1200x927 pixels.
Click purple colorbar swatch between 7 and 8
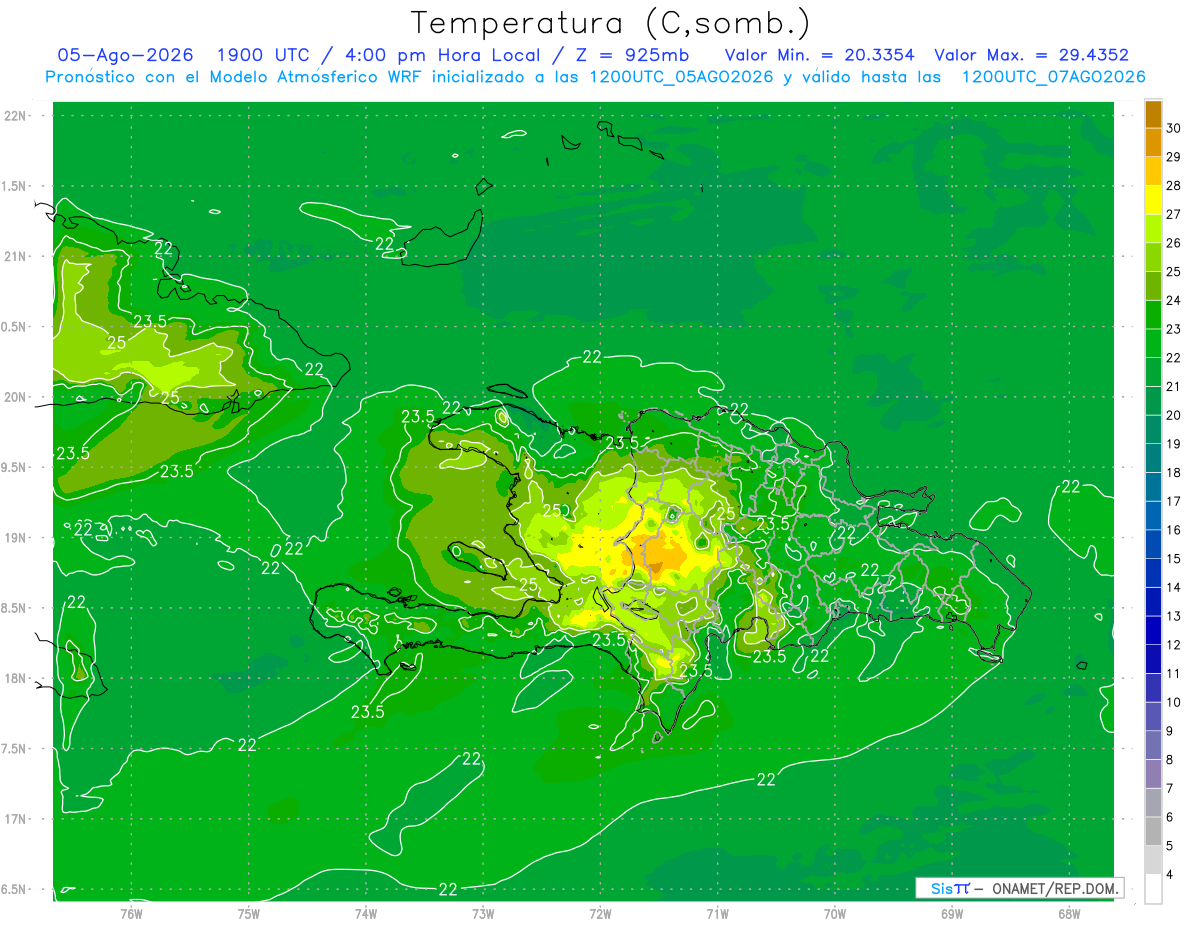(x=1153, y=774)
